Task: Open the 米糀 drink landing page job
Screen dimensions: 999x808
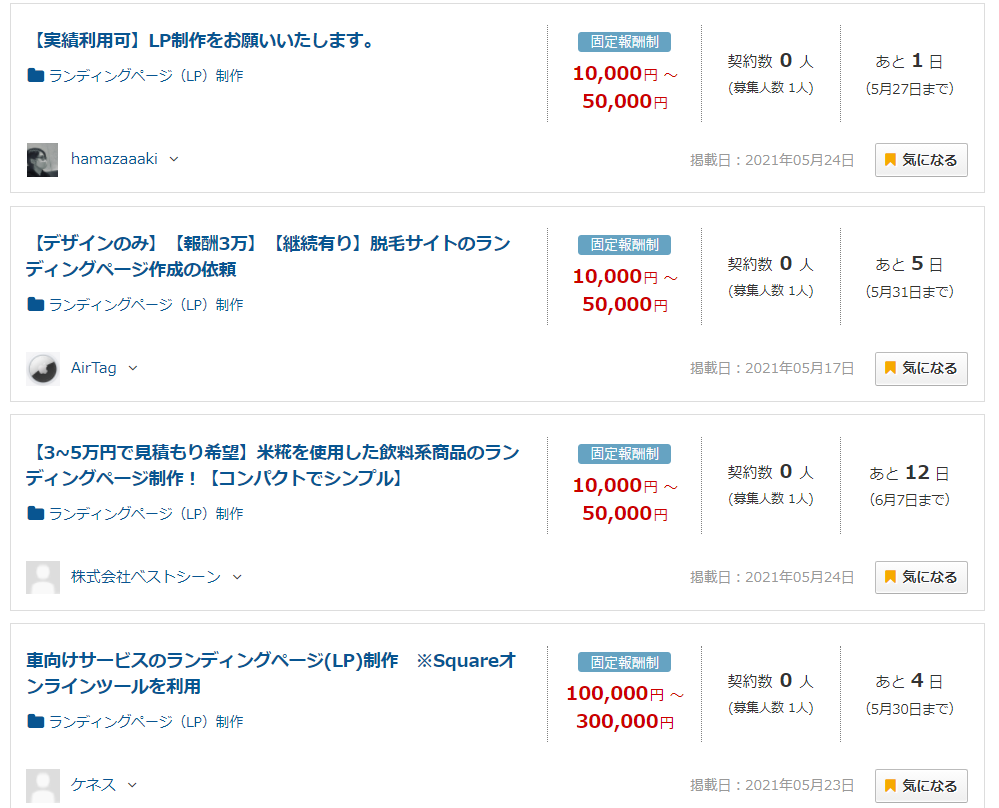Action: point(272,465)
